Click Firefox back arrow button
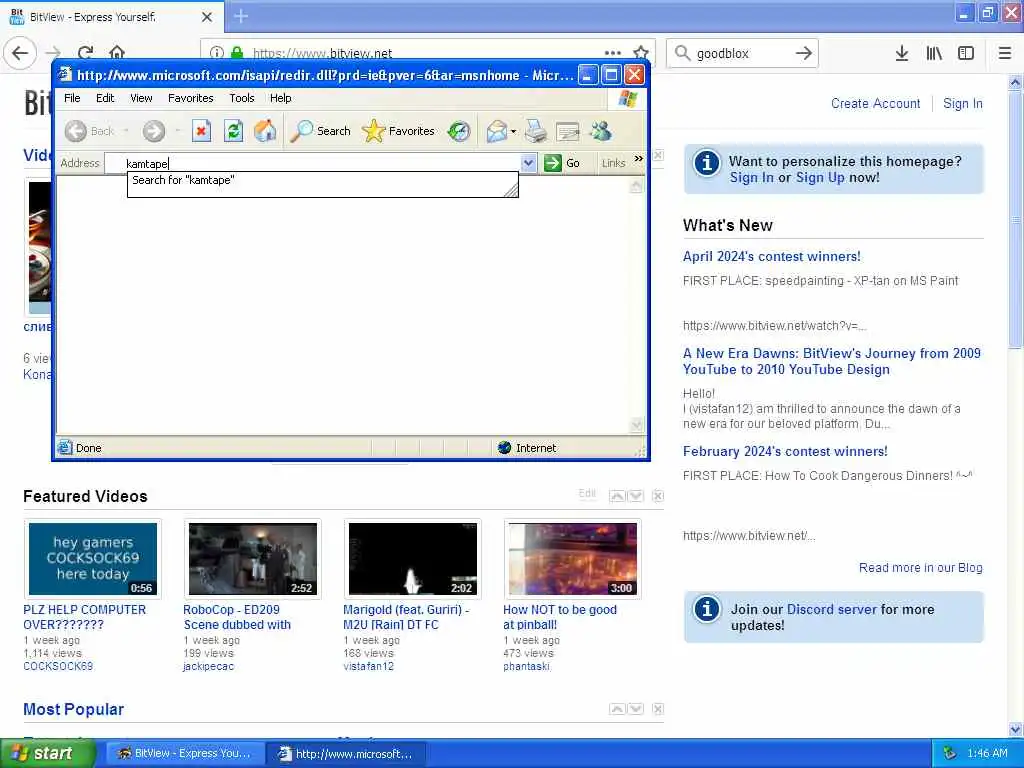 20,53
